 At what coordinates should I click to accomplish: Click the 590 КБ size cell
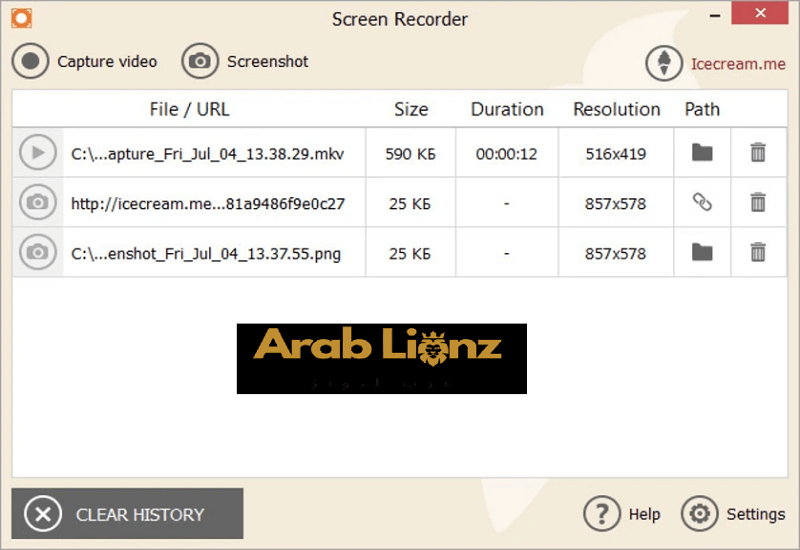point(410,154)
